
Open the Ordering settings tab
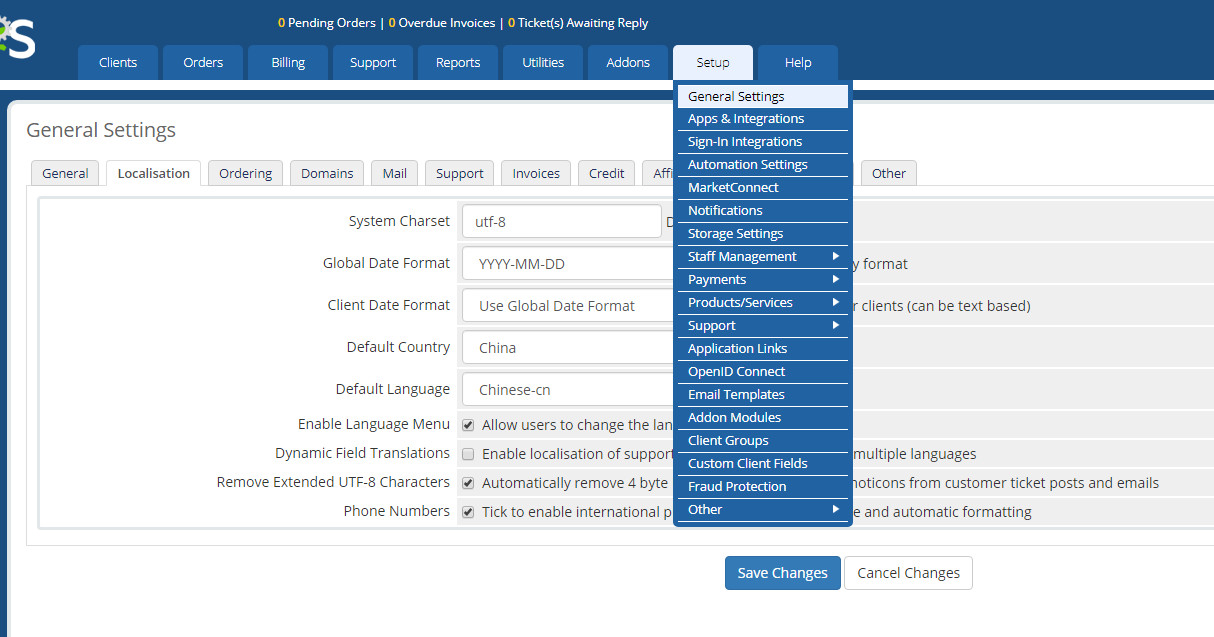tap(245, 173)
